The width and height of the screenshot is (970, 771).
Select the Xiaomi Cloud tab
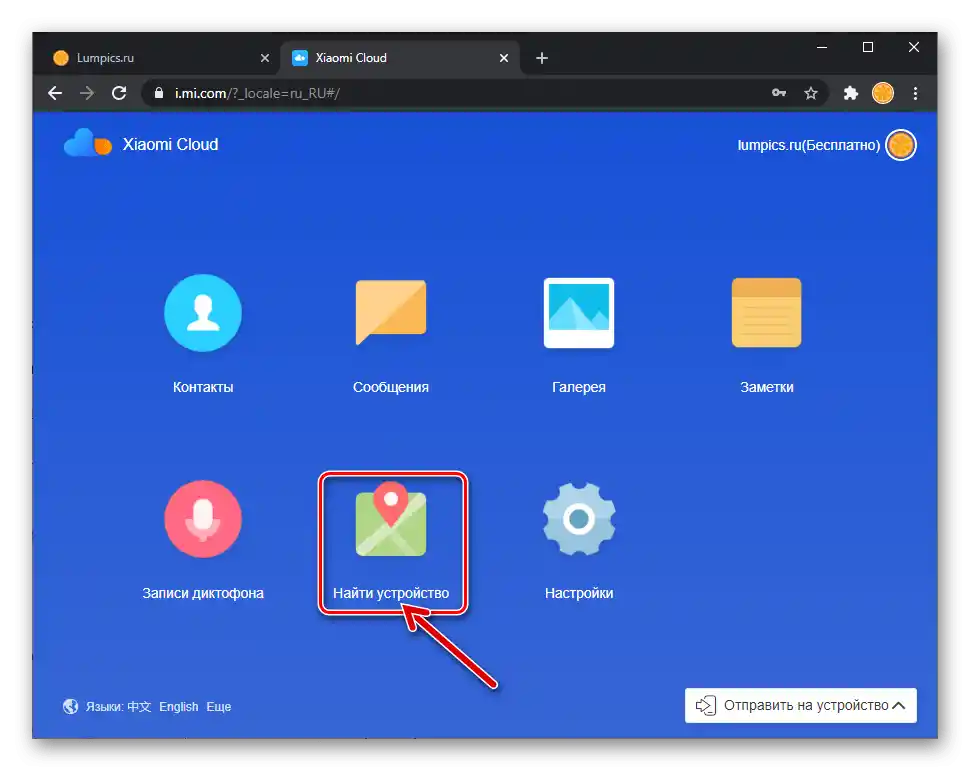coord(400,58)
